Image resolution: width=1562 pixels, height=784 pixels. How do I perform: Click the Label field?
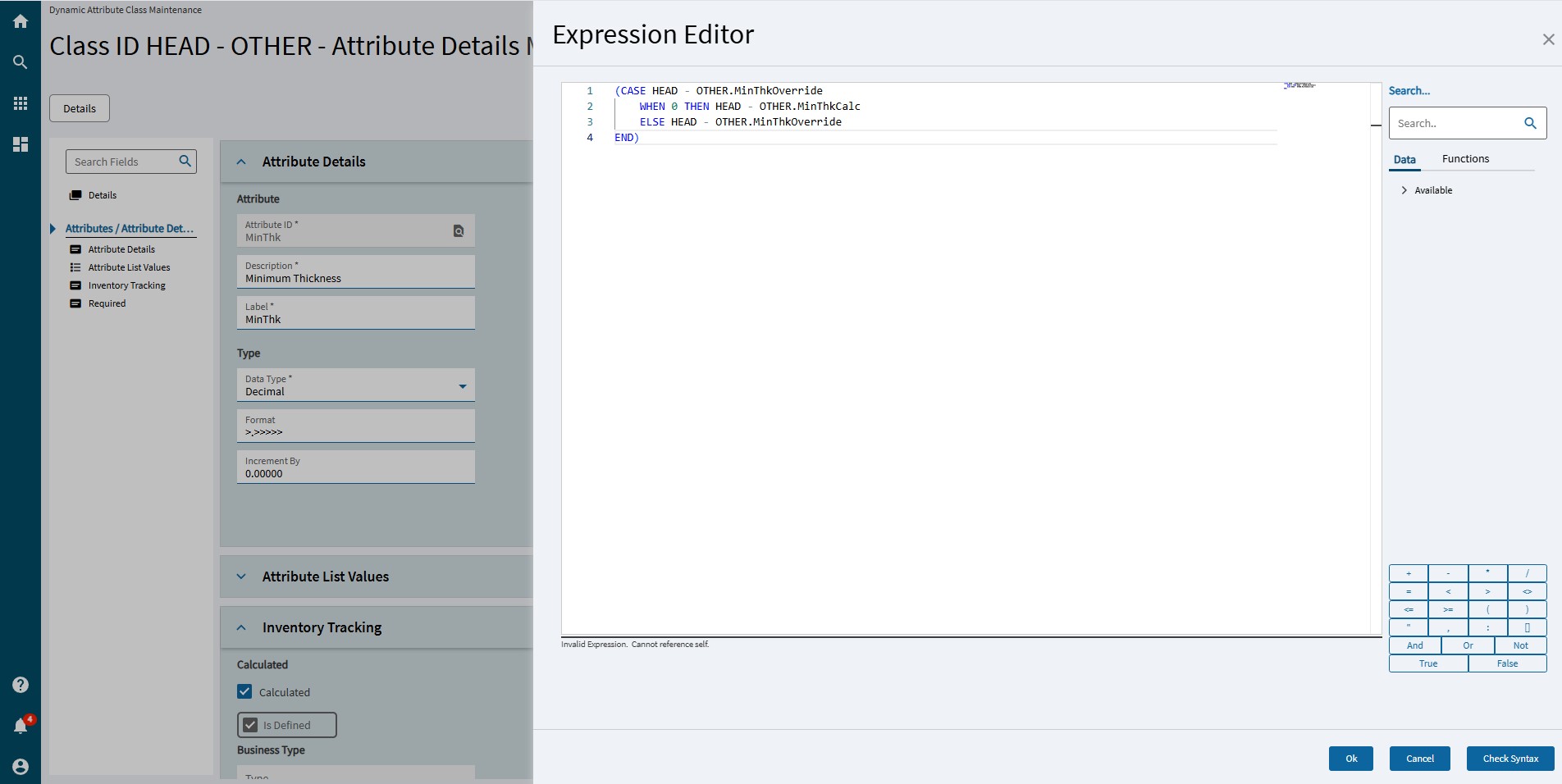(356, 312)
